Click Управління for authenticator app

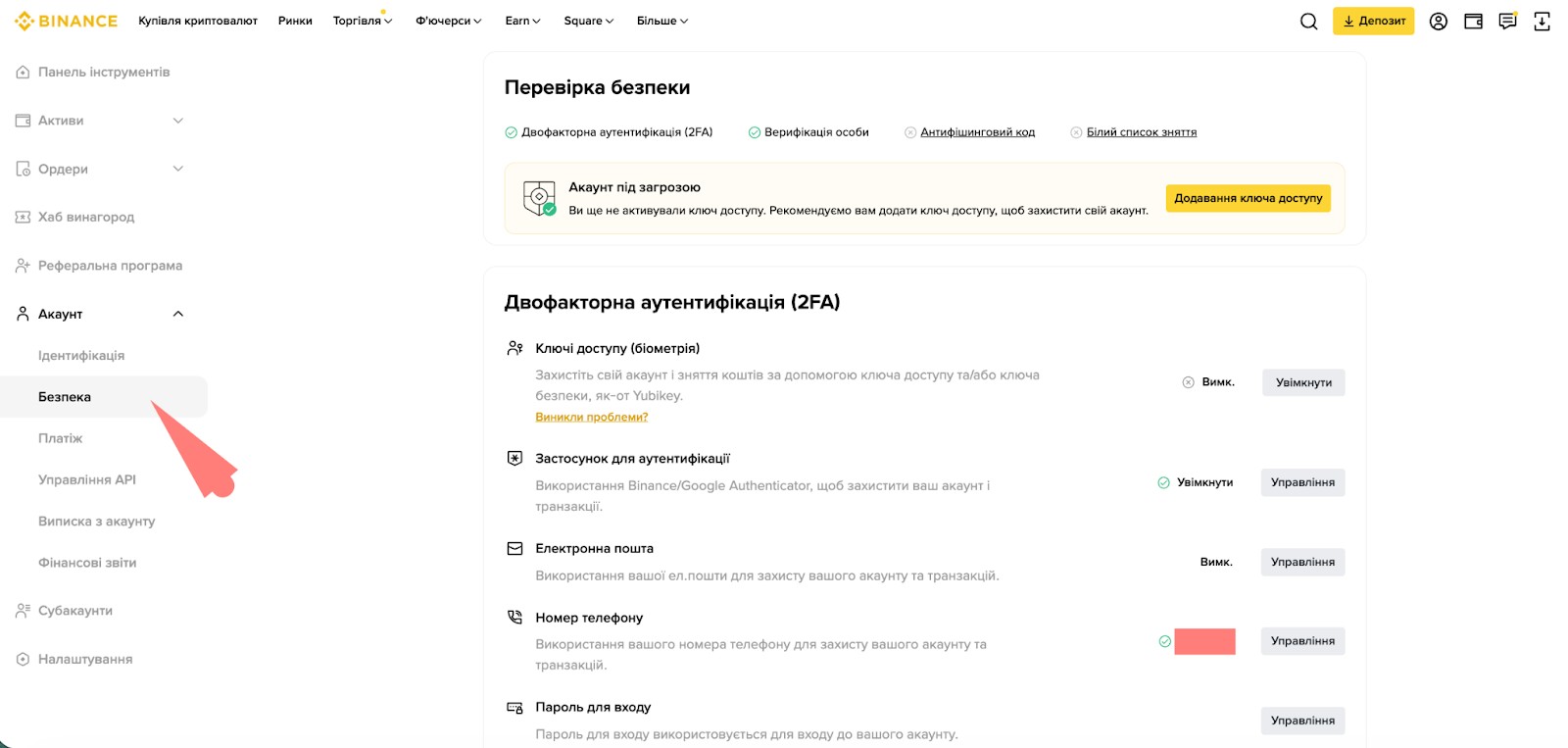1302,482
